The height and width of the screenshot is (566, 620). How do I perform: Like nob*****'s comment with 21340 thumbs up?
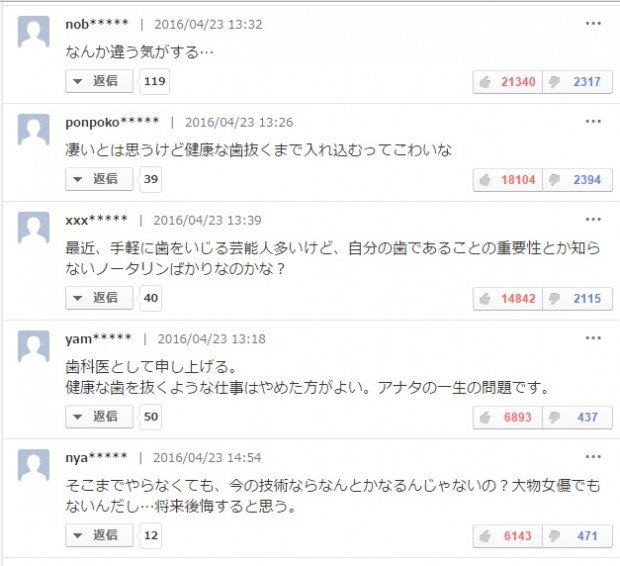tap(508, 82)
